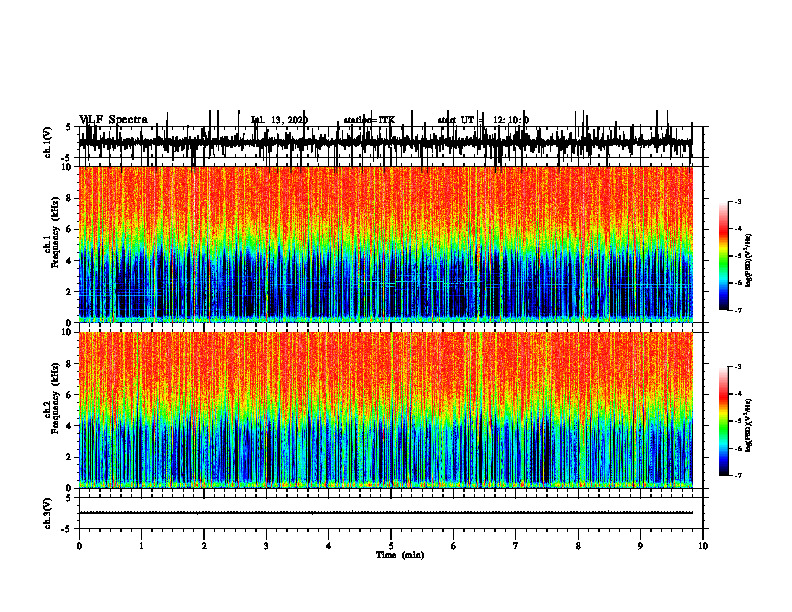This screenshot has width=792, height=612.
Task: Click the "-7" tick on ch.1 color bar
Action: point(737,310)
